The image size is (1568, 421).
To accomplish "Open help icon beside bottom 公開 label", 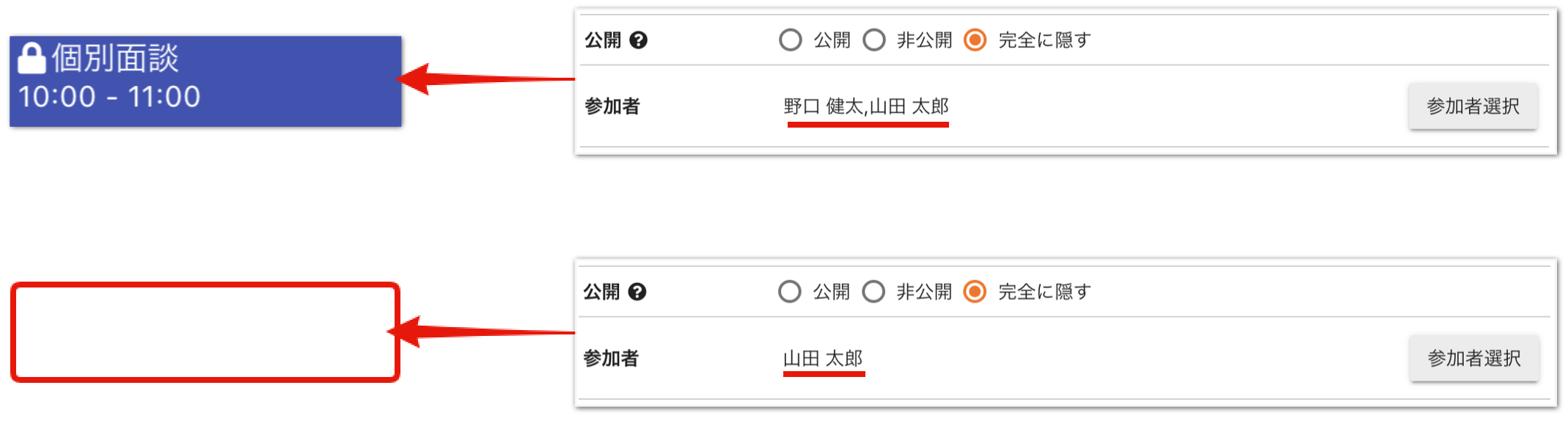I will pos(637,292).
